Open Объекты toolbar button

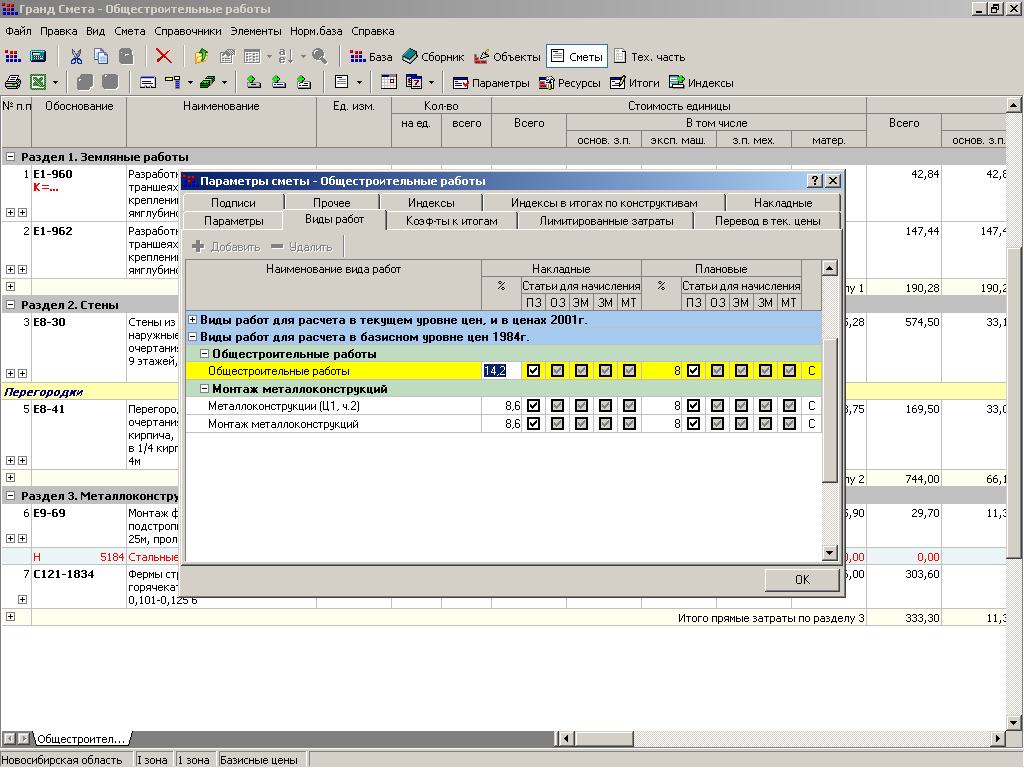507,57
